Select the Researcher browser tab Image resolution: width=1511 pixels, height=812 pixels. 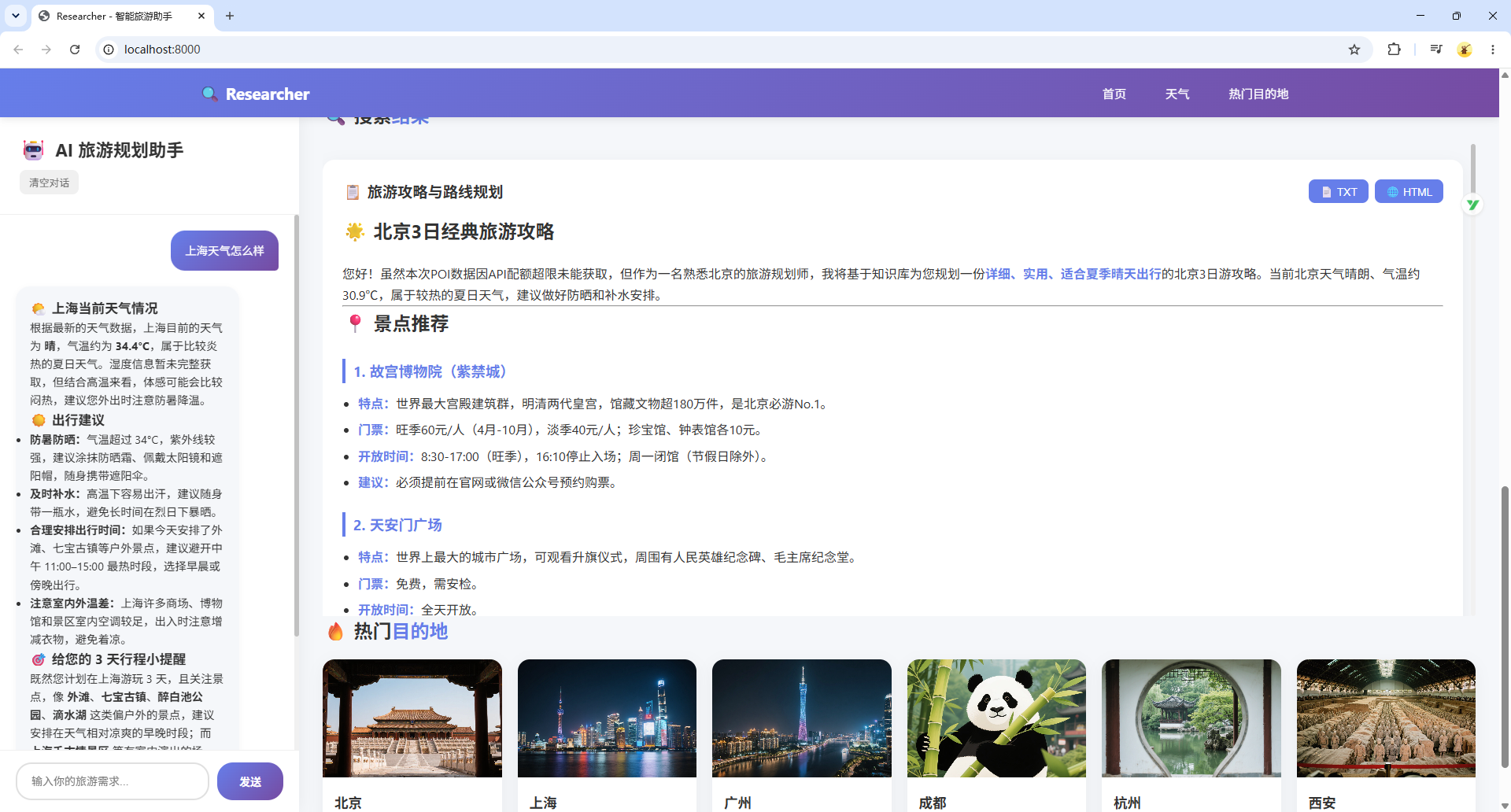[122, 16]
